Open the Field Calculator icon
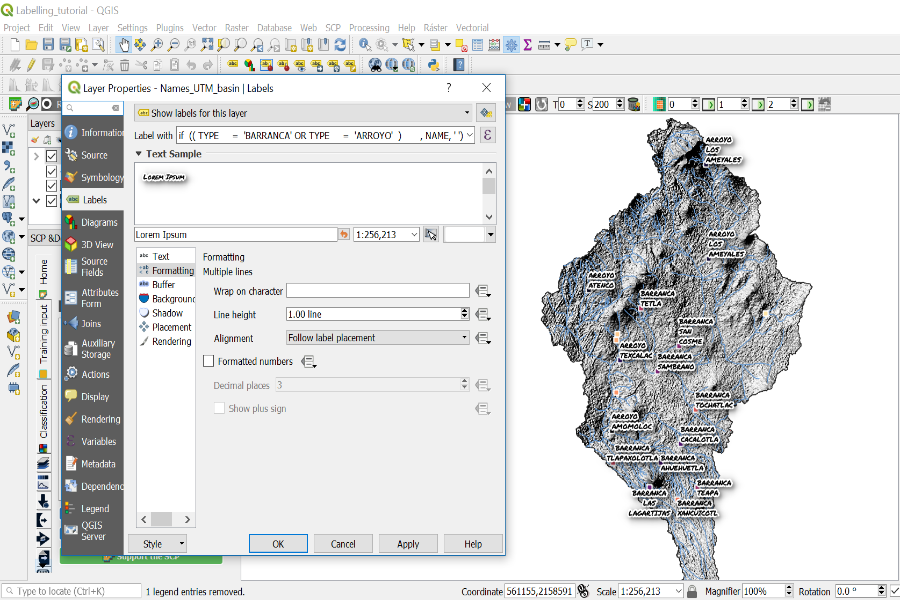The height and width of the screenshot is (600, 900). pos(494,45)
